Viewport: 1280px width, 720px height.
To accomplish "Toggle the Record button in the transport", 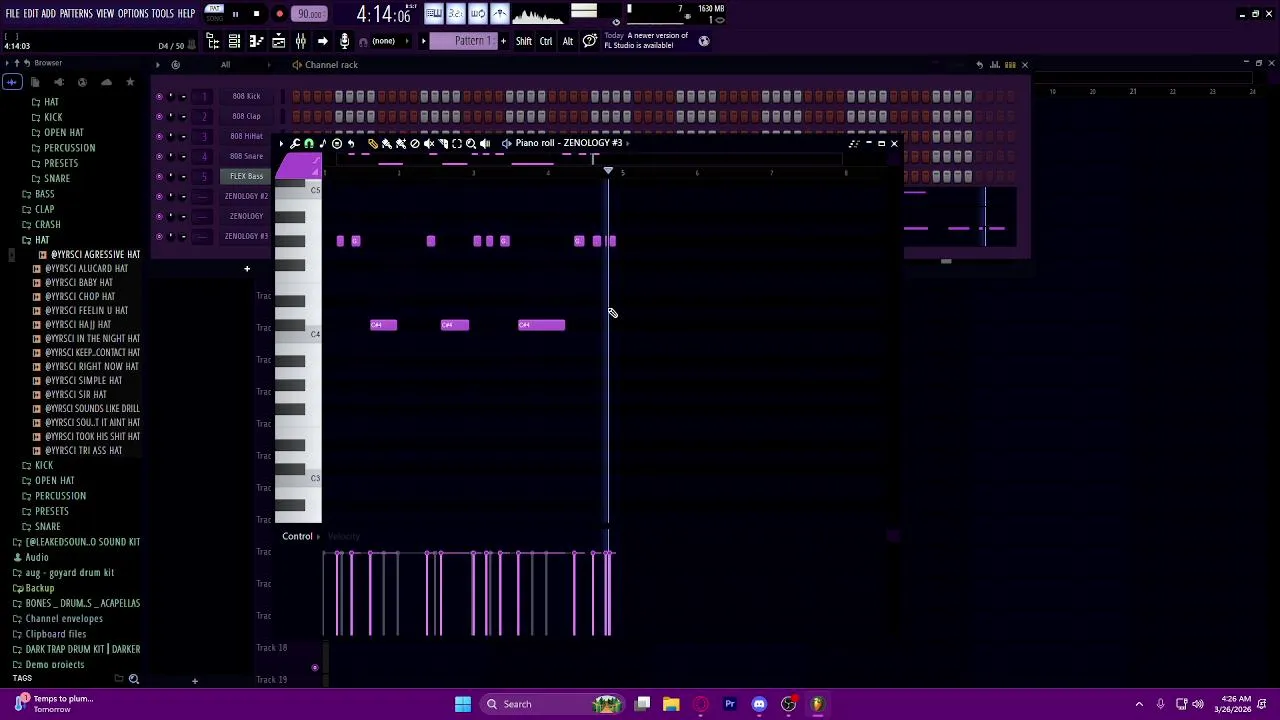I will pos(279,14).
